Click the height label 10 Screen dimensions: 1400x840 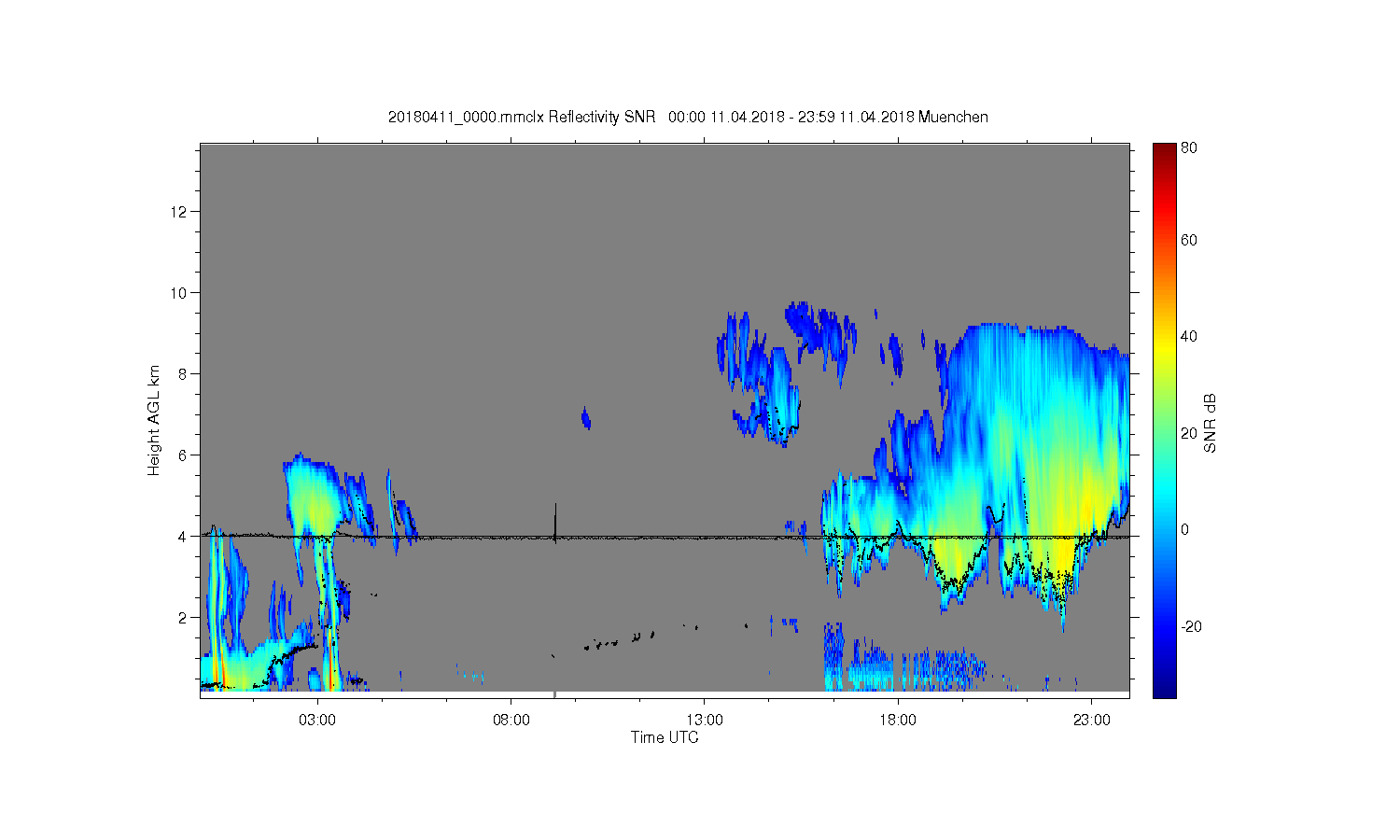[x=178, y=293]
